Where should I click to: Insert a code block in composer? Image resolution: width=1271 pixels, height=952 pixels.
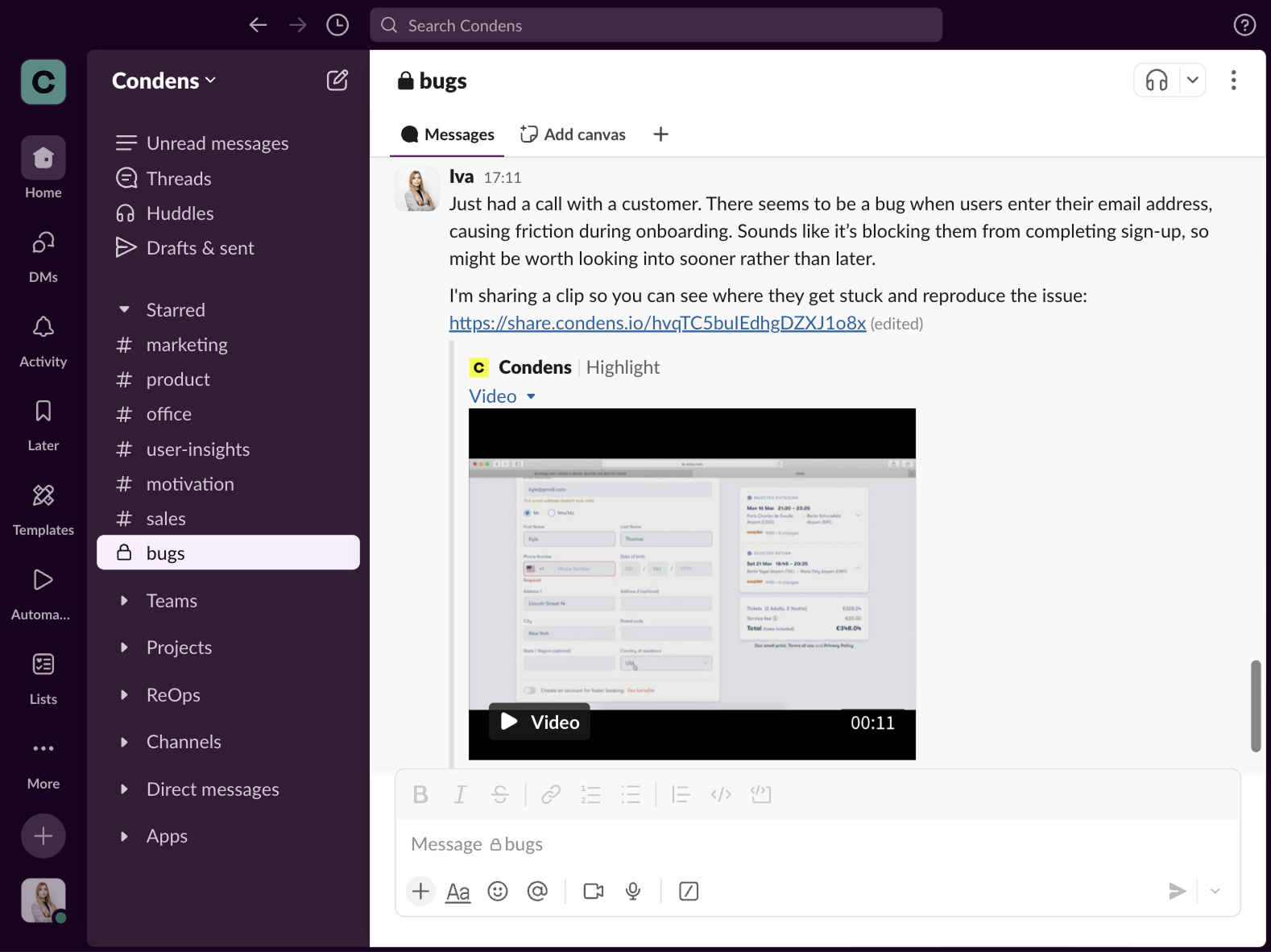761,795
